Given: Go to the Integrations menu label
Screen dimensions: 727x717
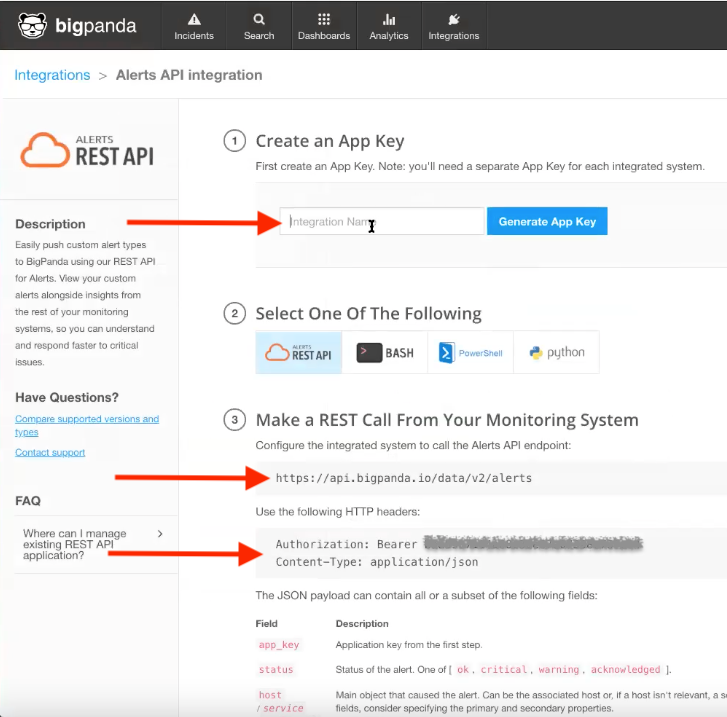Looking at the screenshot, I should point(453,36).
